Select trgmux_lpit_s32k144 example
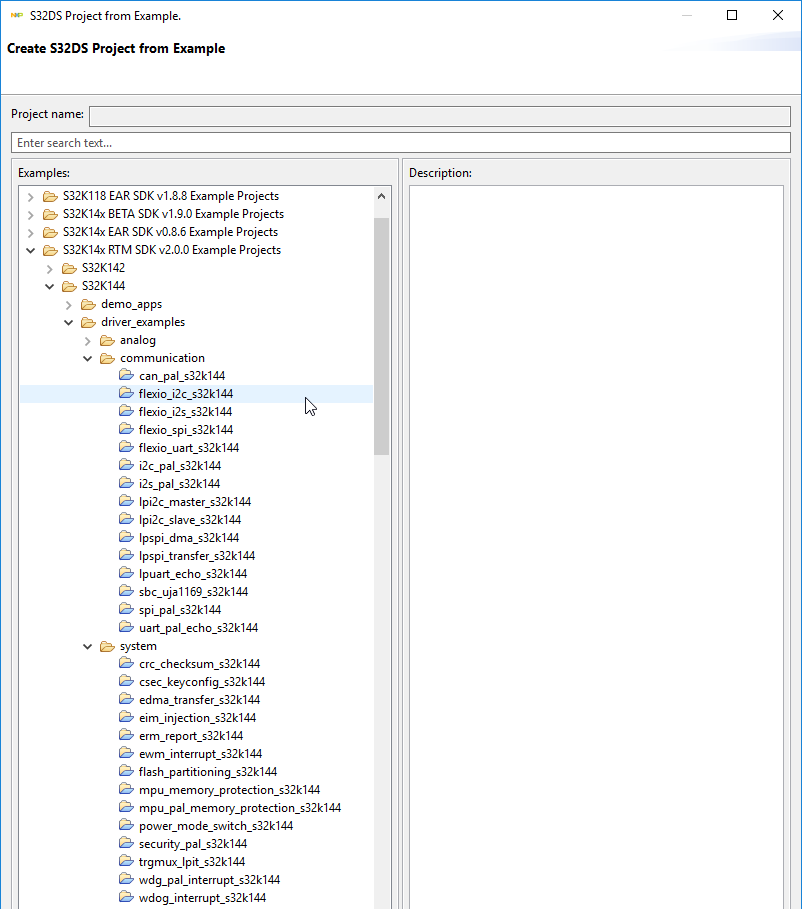Viewport: 802px width, 909px height. tap(192, 862)
